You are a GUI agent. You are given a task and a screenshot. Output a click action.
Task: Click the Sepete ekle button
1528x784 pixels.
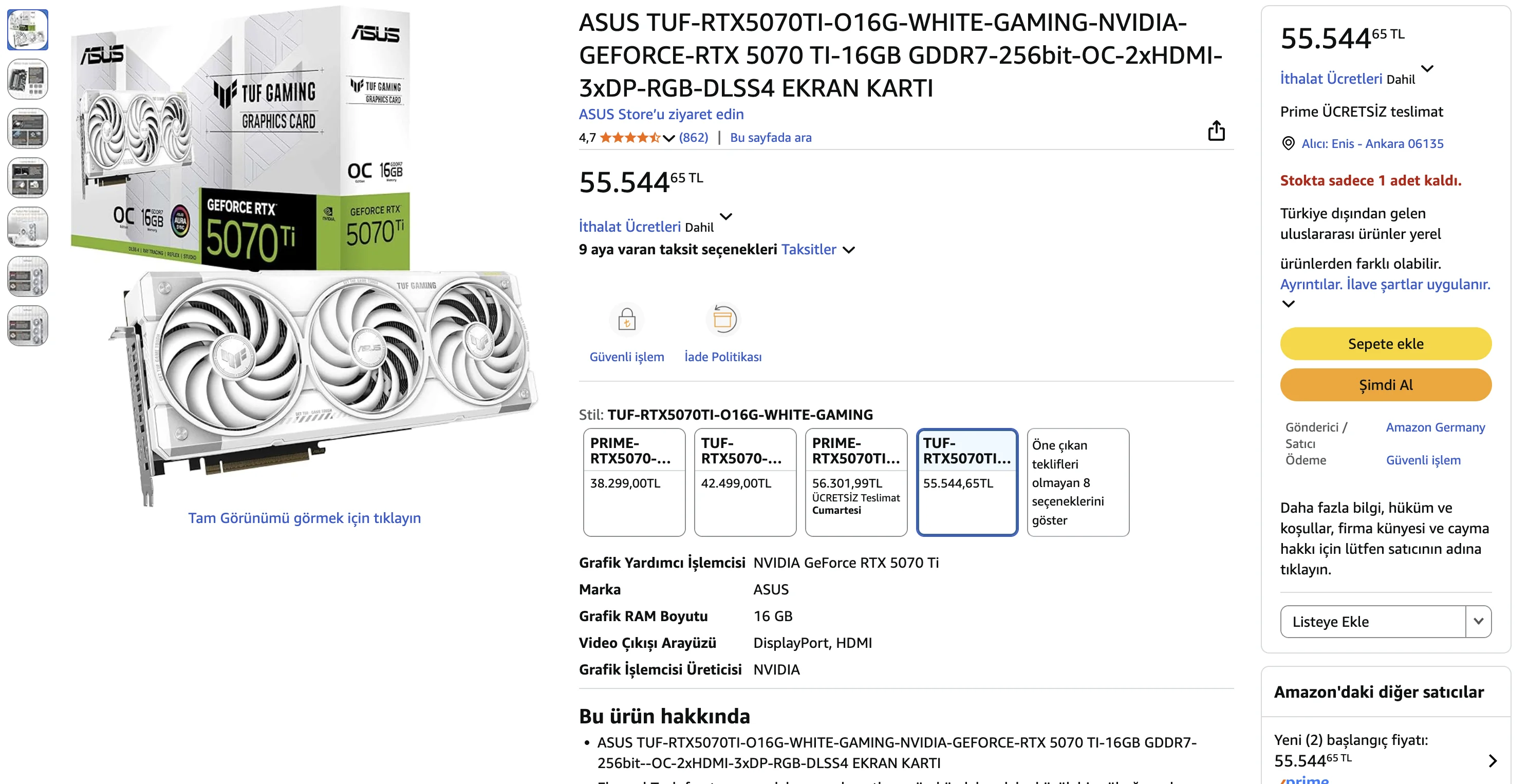[1386, 343]
